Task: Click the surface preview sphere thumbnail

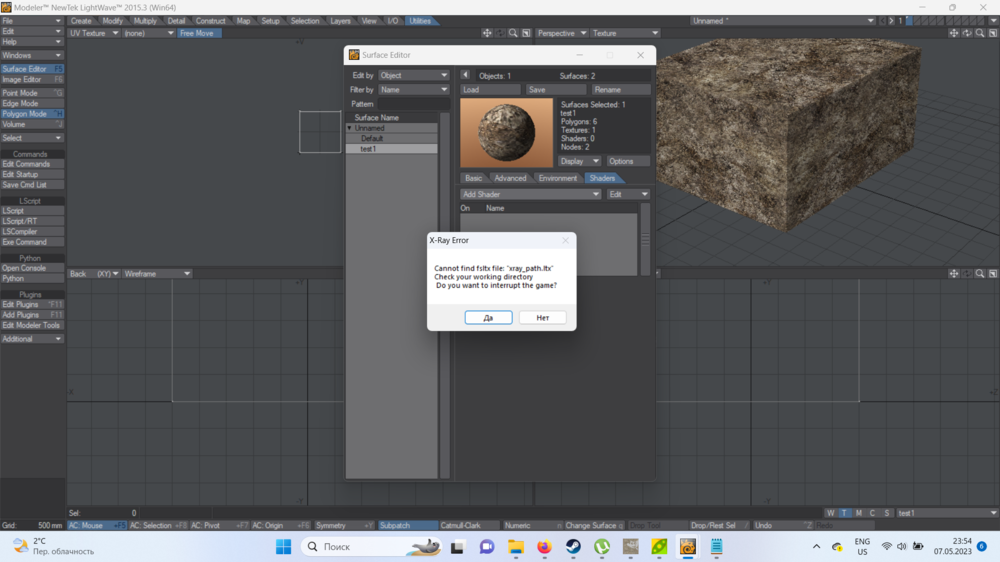Action: [507, 133]
